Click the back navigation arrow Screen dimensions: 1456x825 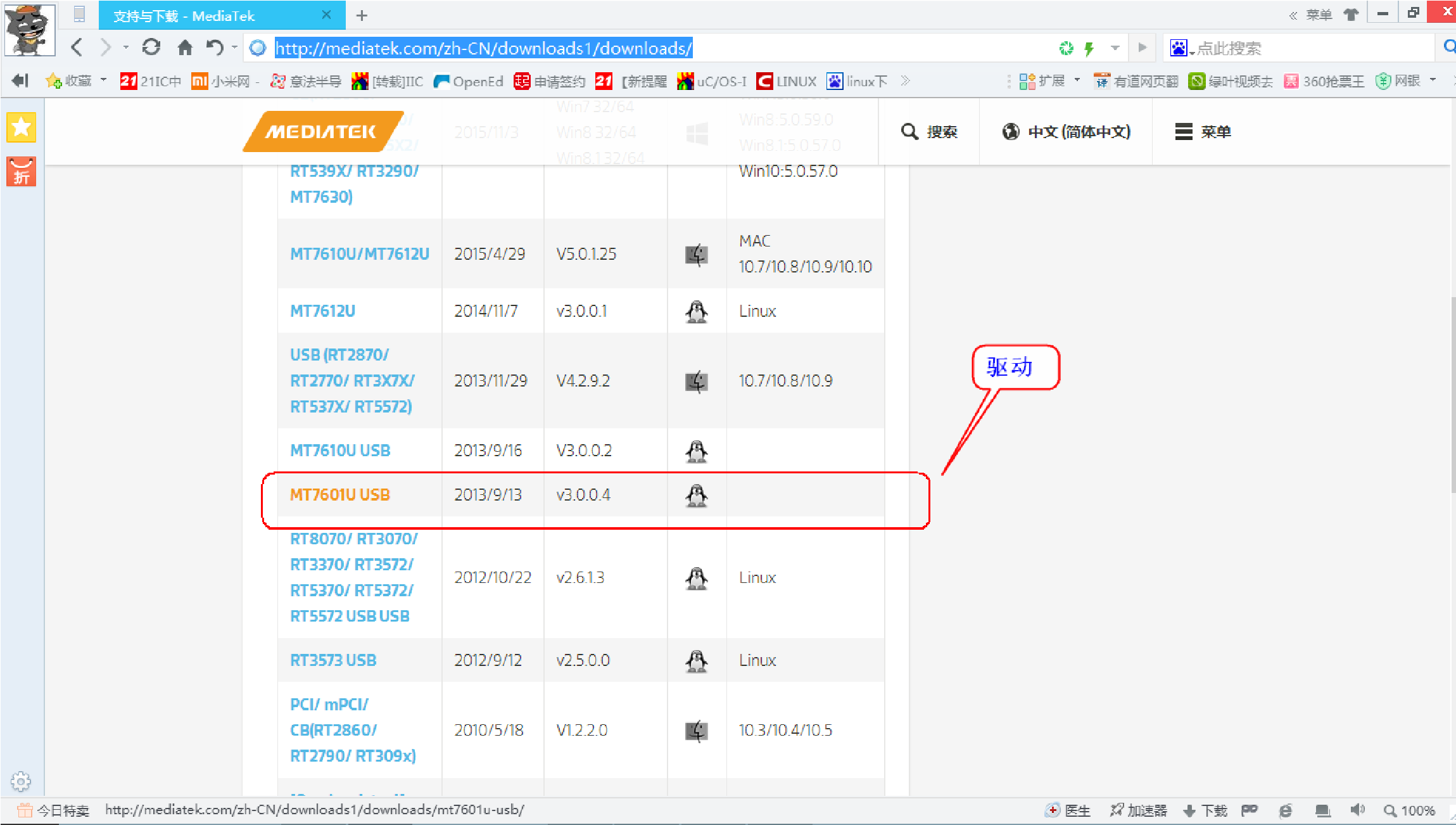click(77, 48)
